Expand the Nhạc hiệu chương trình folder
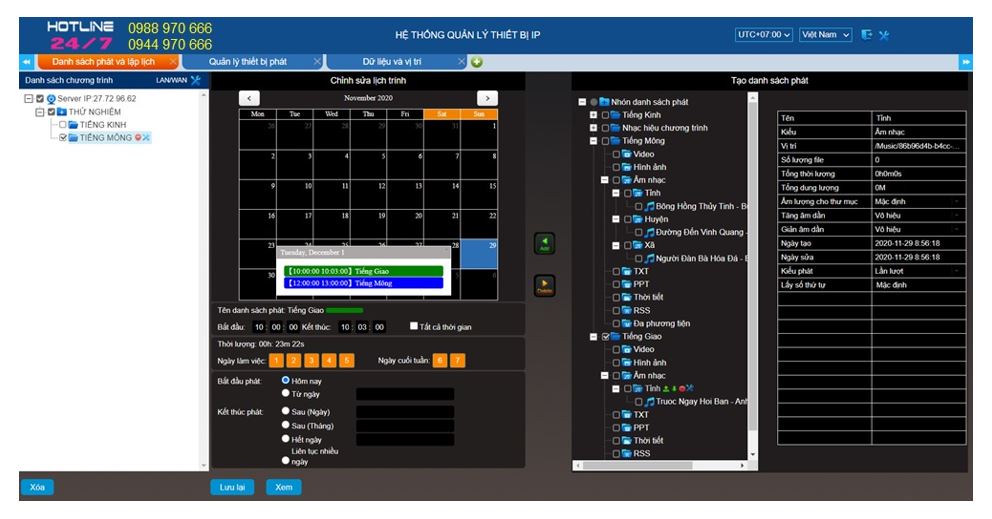Image resolution: width=992 pixels, height=519 pixels. (x=593, y=128)
